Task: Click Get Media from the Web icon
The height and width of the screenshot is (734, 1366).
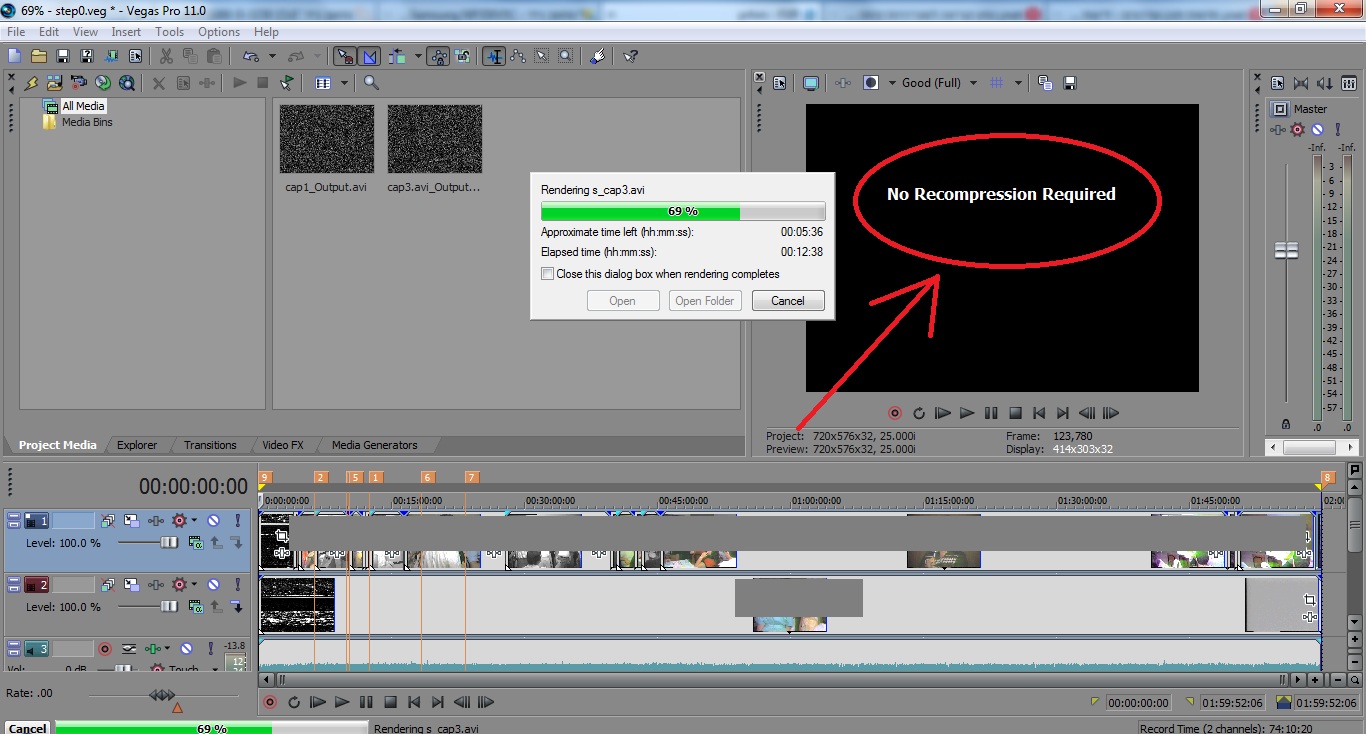Action: click(127, 83)
